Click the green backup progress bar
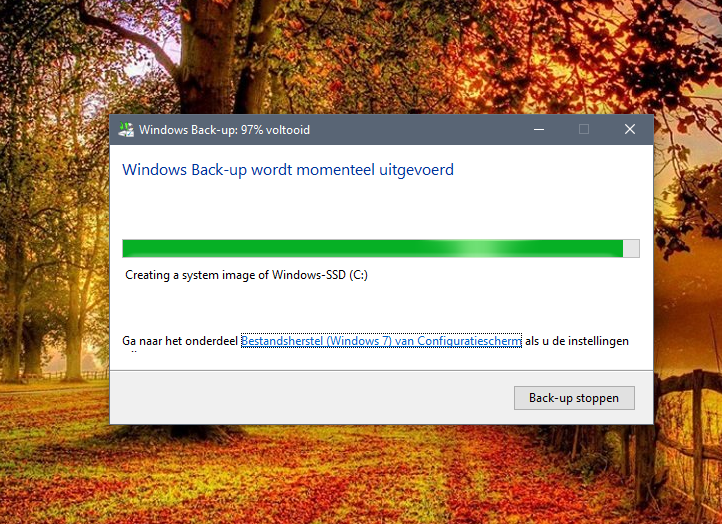 click(381, 248)
